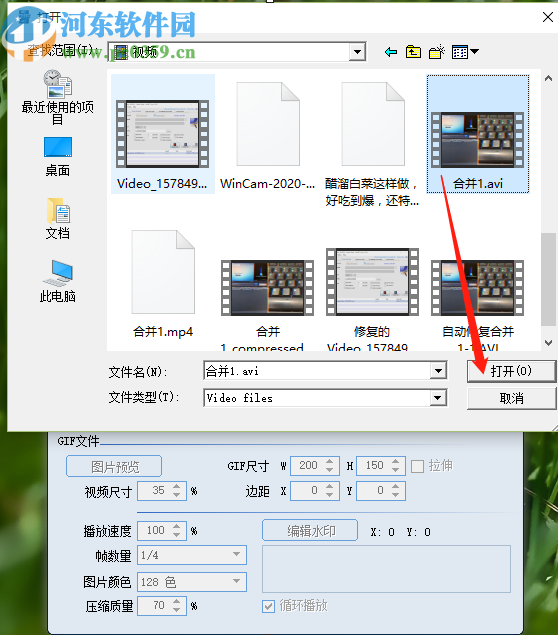Open 最近使用的项目 in sidebar
The width and height of the screenshot is (558, 635).
58,97
